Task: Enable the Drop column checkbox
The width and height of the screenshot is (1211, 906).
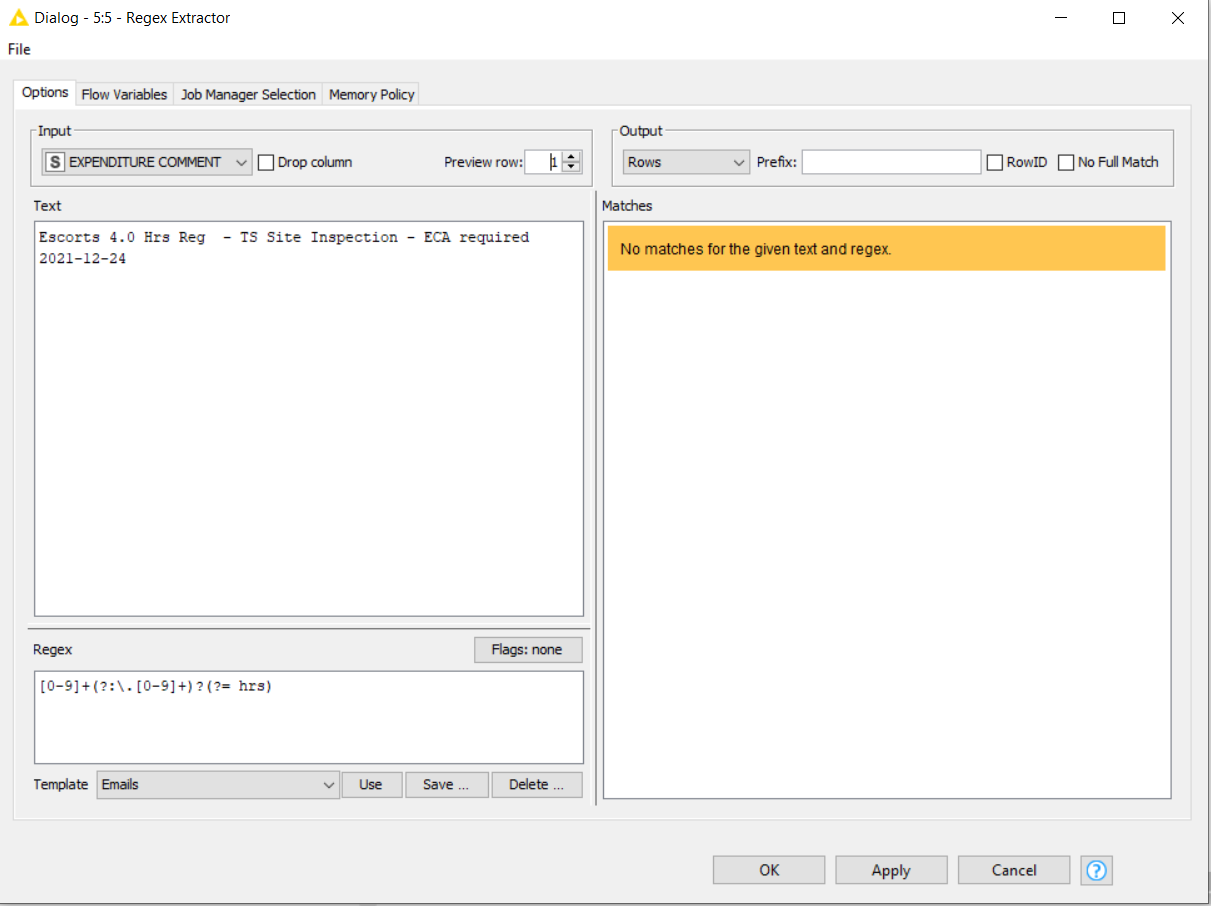Action: (266, 162)
